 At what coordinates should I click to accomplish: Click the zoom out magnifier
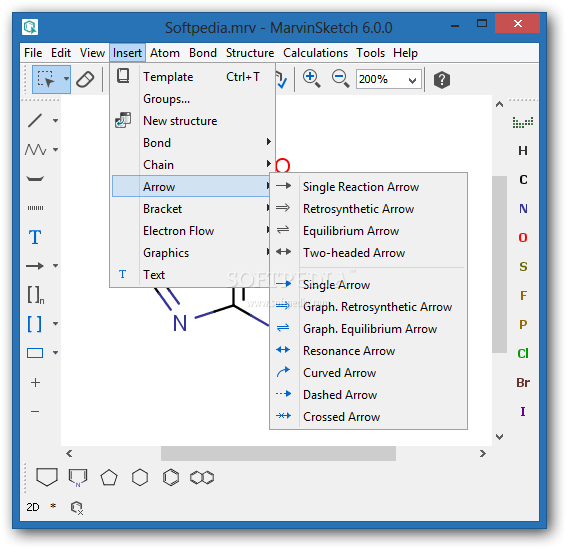(x=340, y=79)
